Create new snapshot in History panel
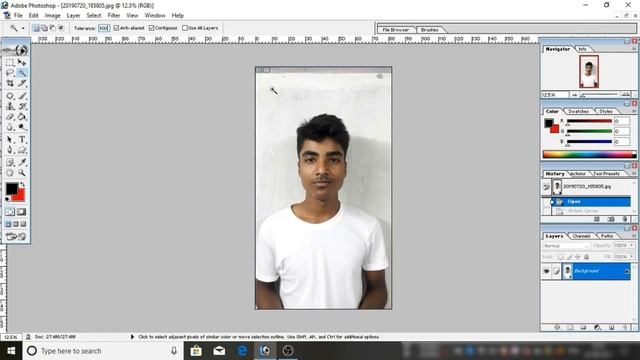 click(611, 219)
